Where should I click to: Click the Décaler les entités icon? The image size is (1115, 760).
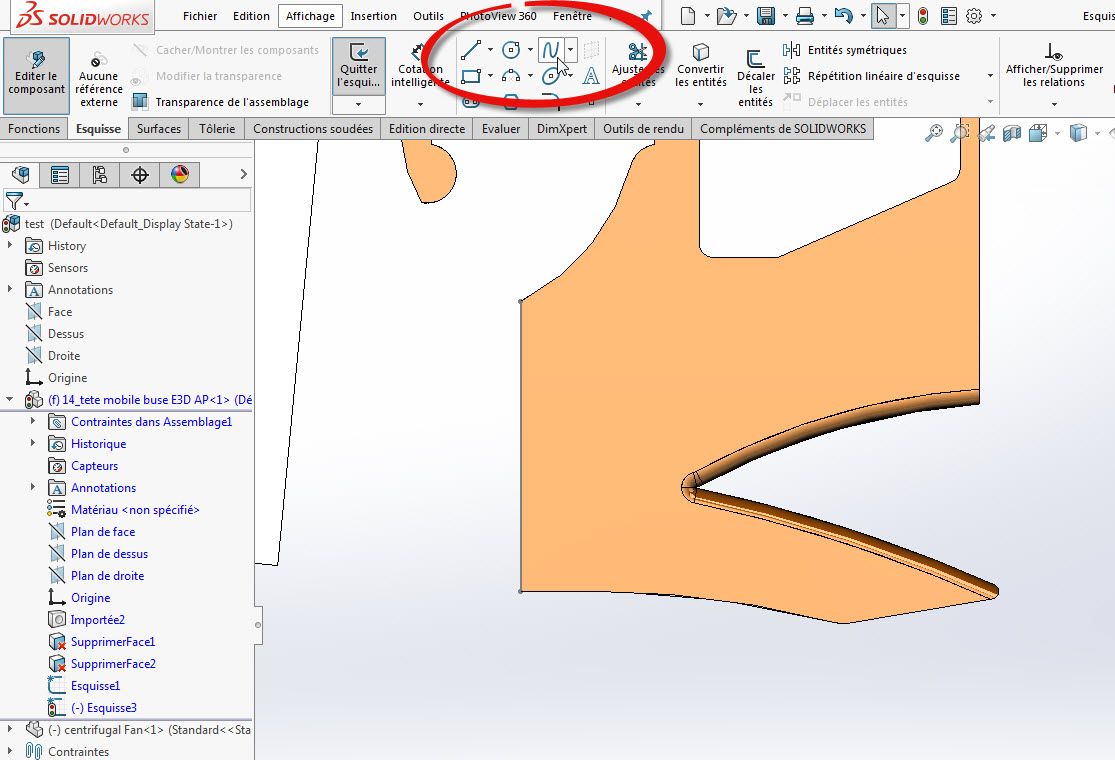tap(755, 58)
